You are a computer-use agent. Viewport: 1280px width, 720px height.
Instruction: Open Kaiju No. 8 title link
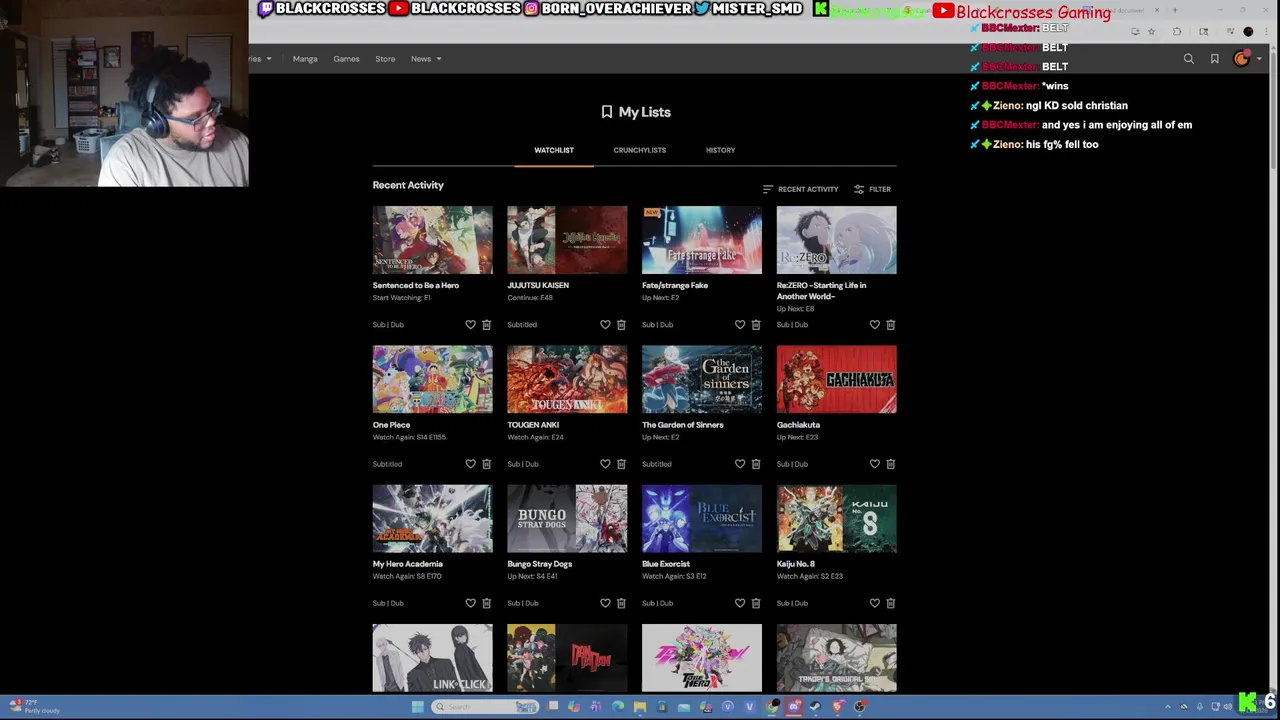click(x=796, y=564)
